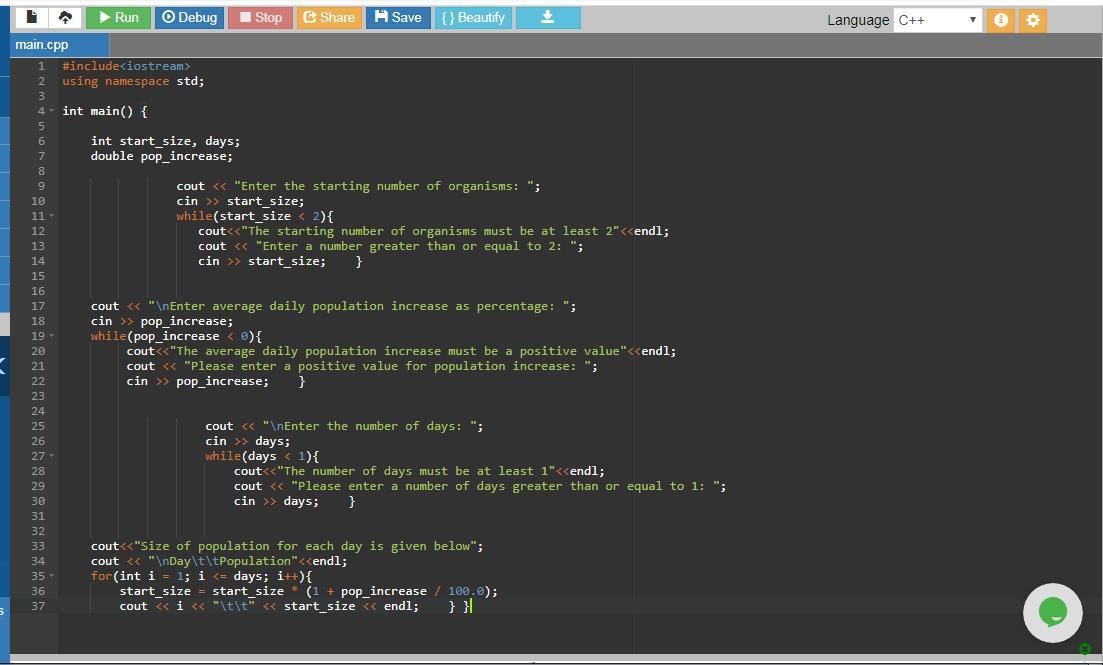Switch to the main.cpp tab
The width and height of the screenshot is (1103, 665).
42,45
